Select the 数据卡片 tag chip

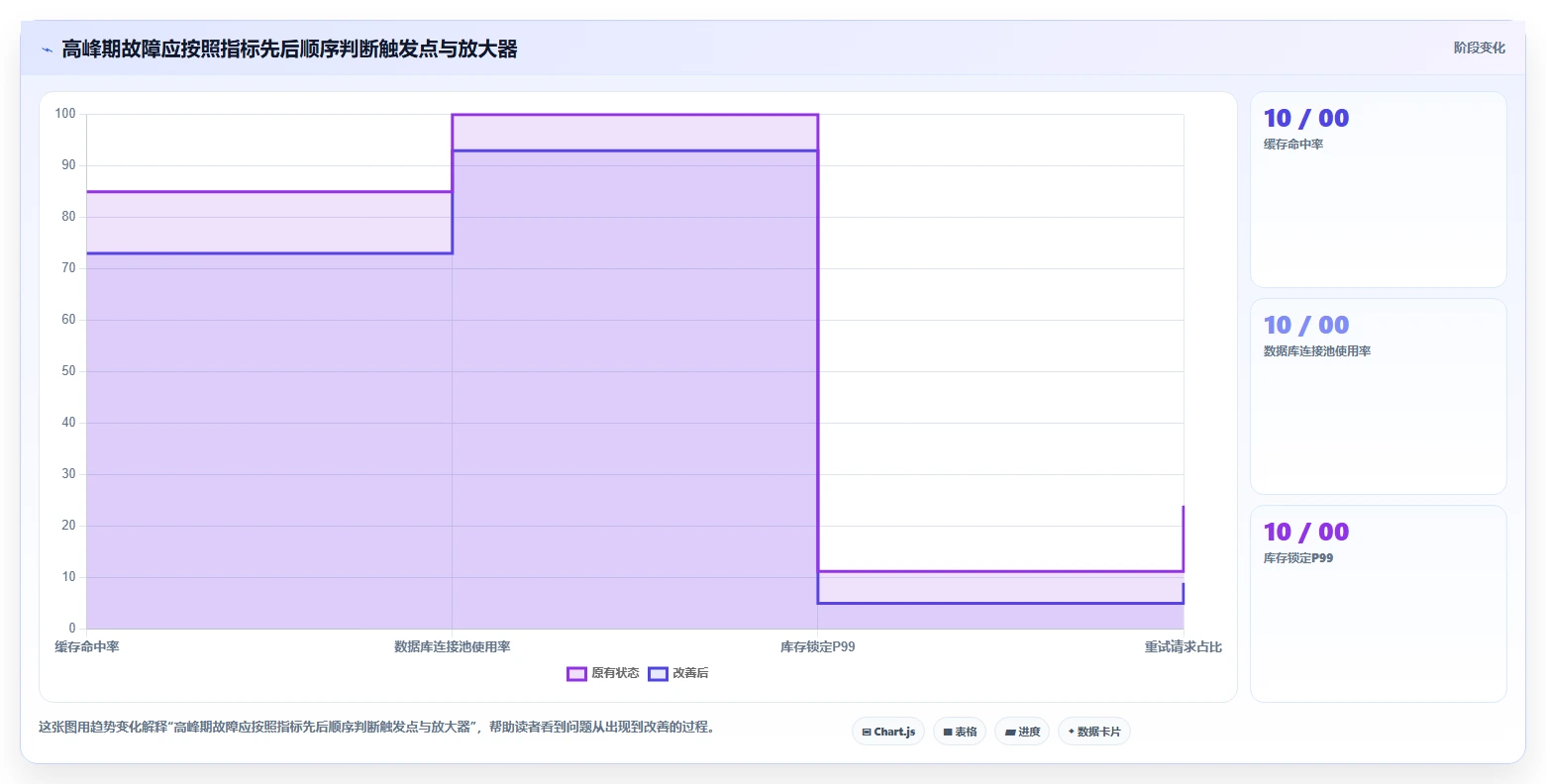(x=1094, y=732)
